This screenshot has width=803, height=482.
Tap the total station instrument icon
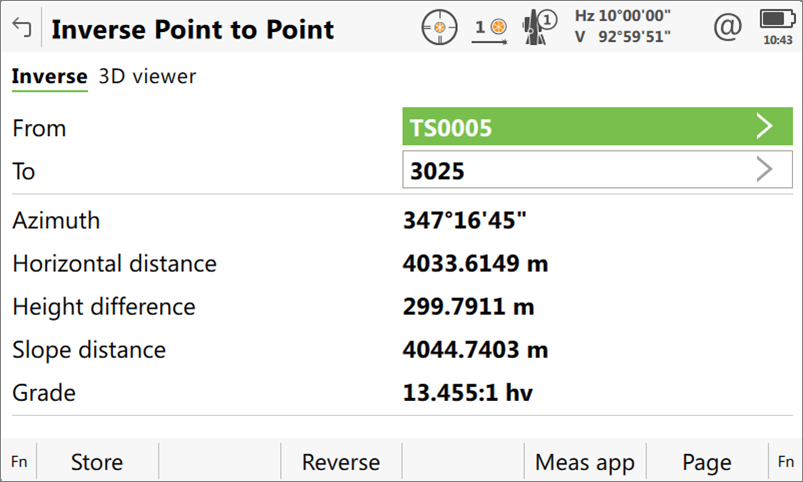click(539, 27)
